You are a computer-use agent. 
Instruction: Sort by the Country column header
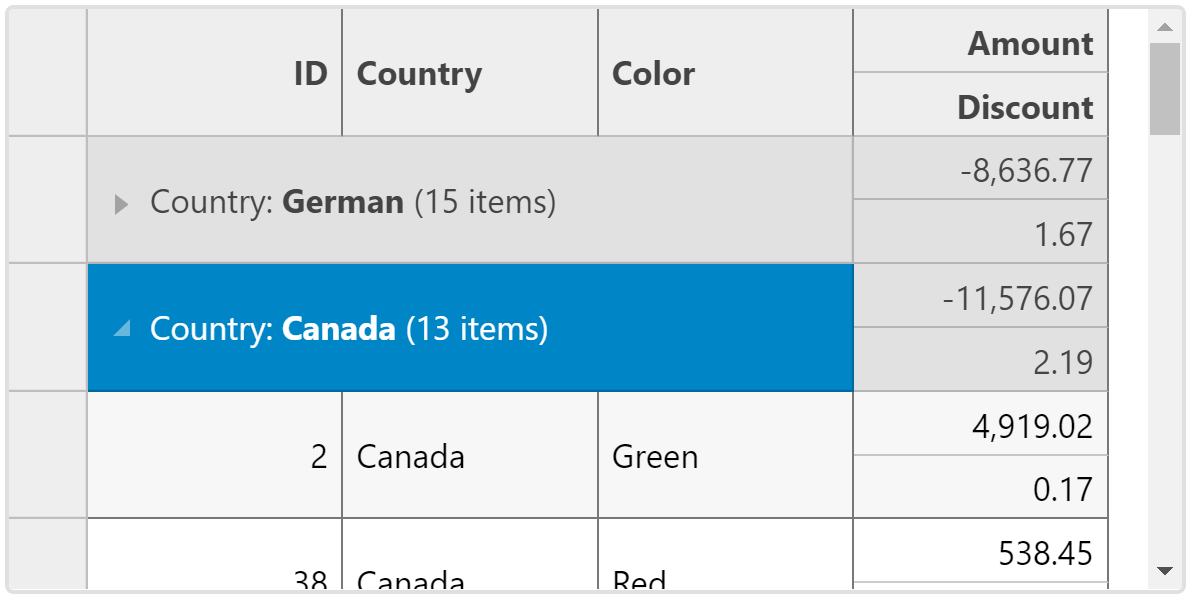pyautogui.click(x=470, y=73)
